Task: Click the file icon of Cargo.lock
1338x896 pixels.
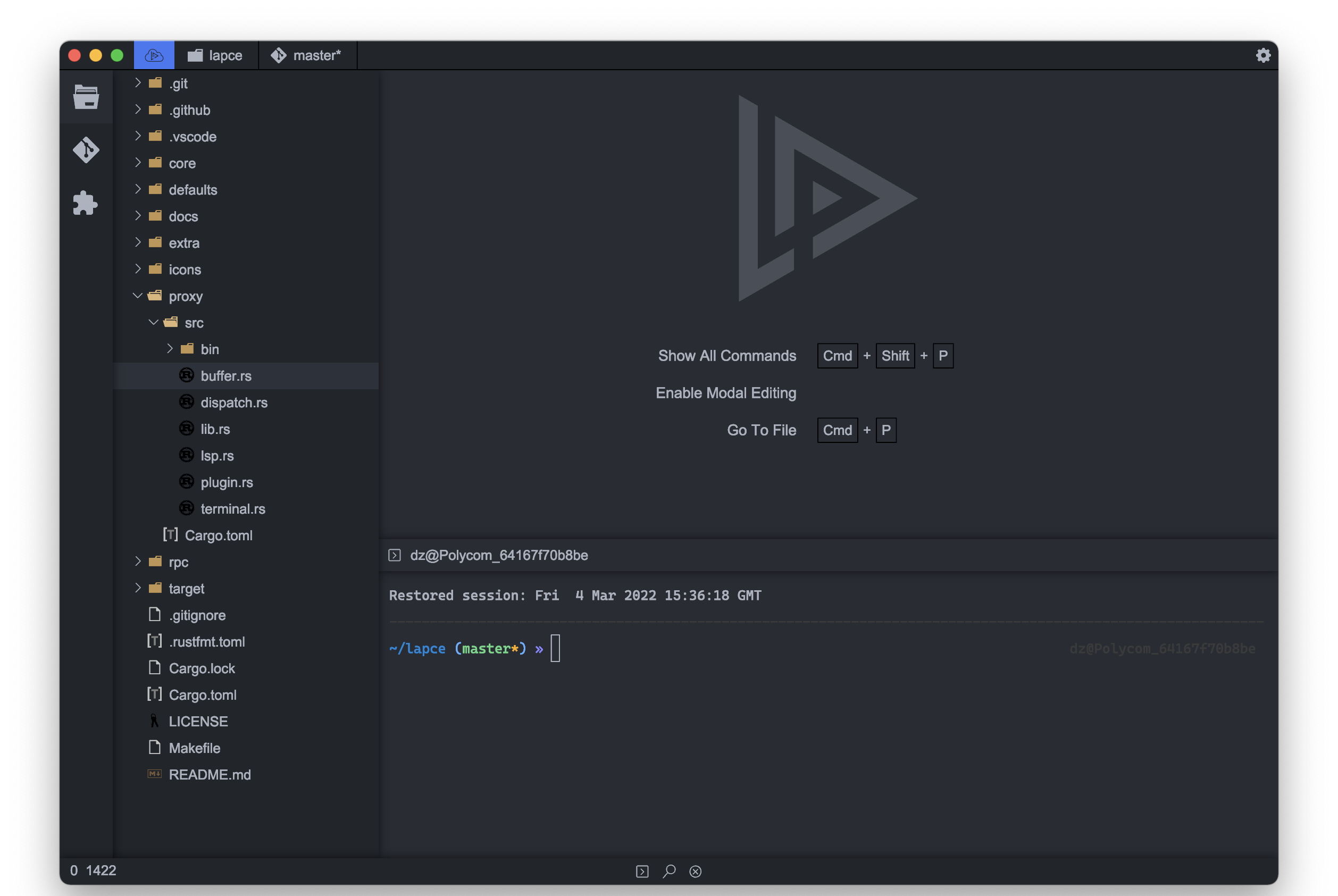Action: (154, 667)
